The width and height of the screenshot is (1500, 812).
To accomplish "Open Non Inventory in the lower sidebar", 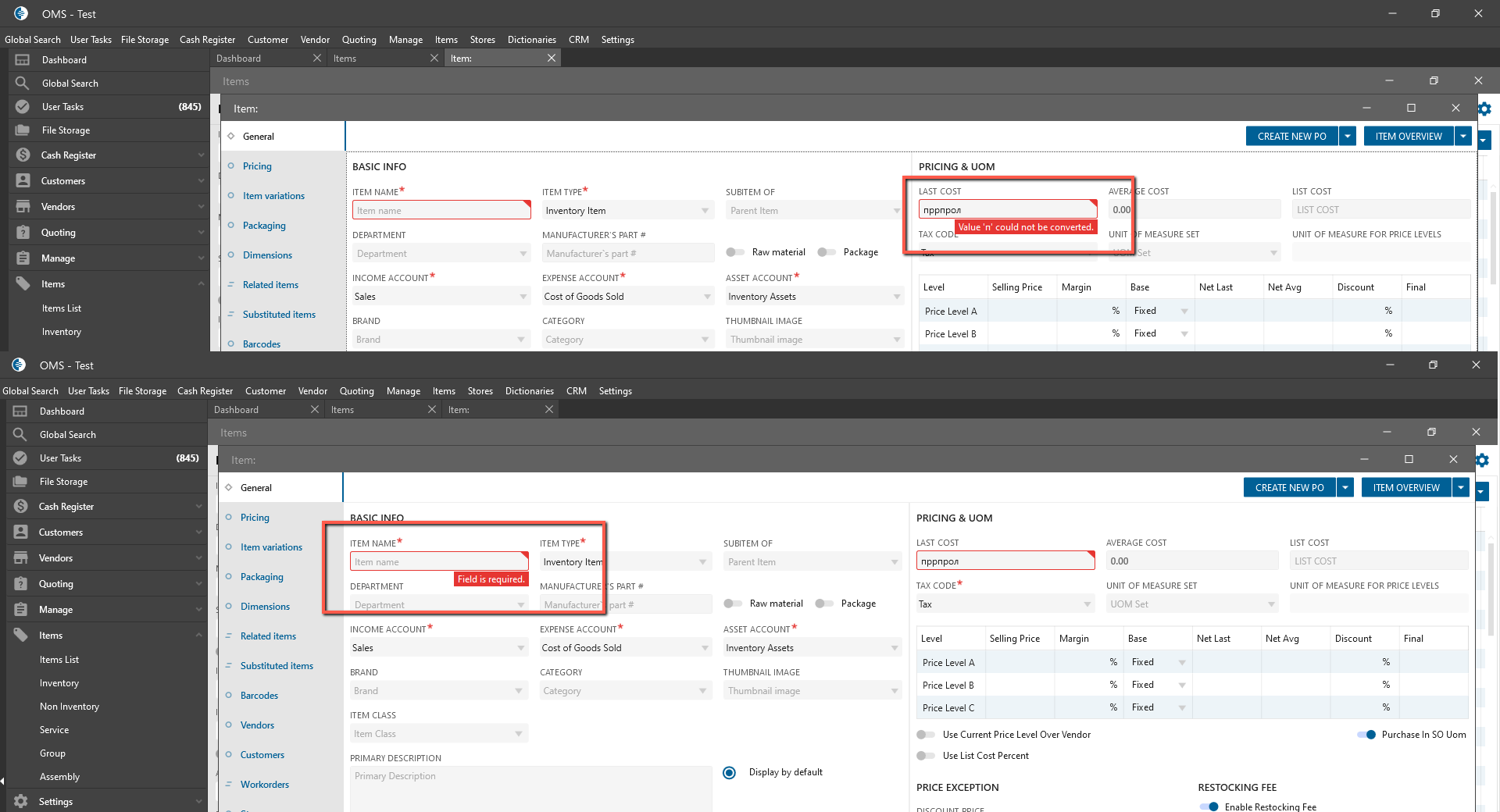I will [70, 707].
